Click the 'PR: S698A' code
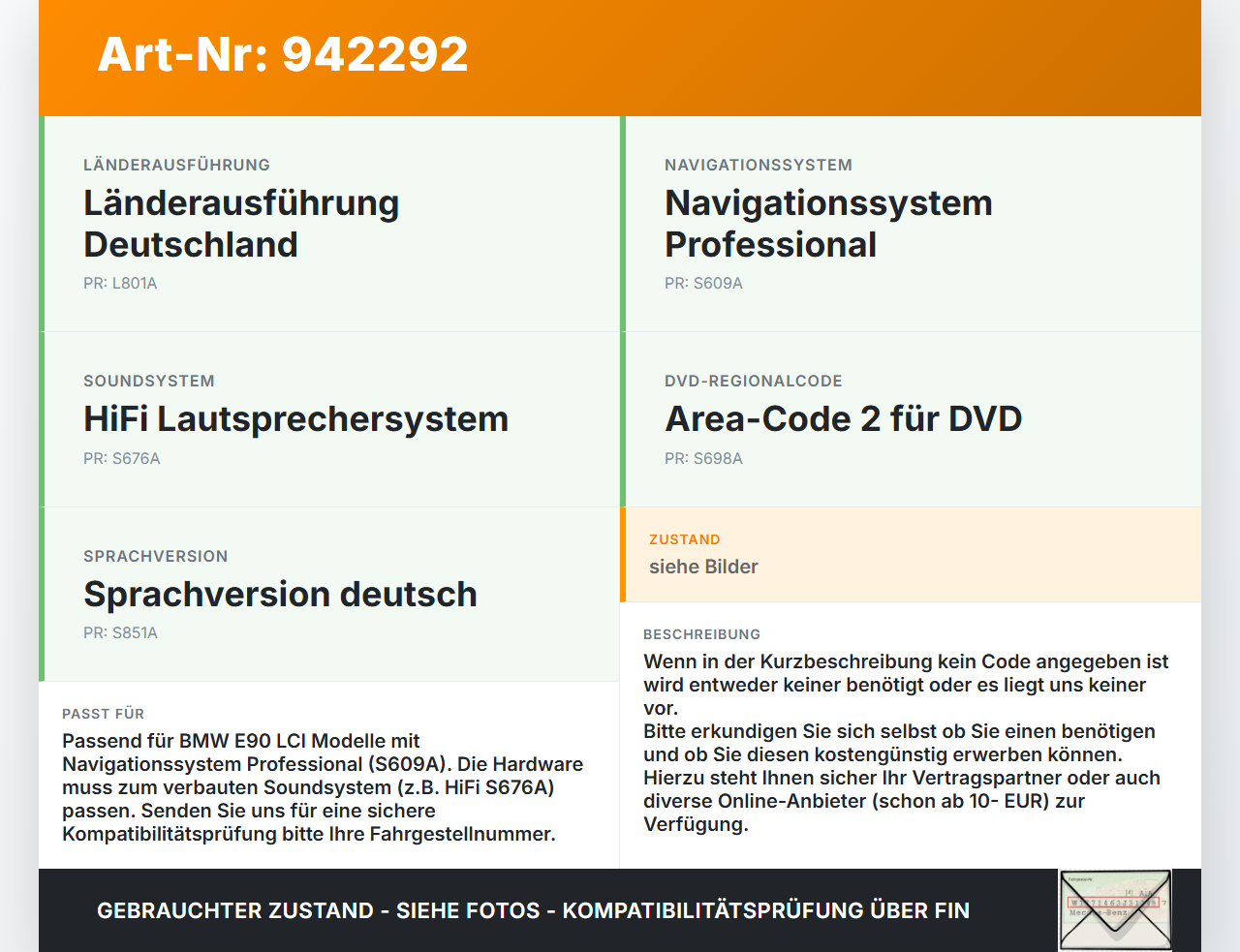Viewport: 1240px width, 952px height. (x=703, y=459)
